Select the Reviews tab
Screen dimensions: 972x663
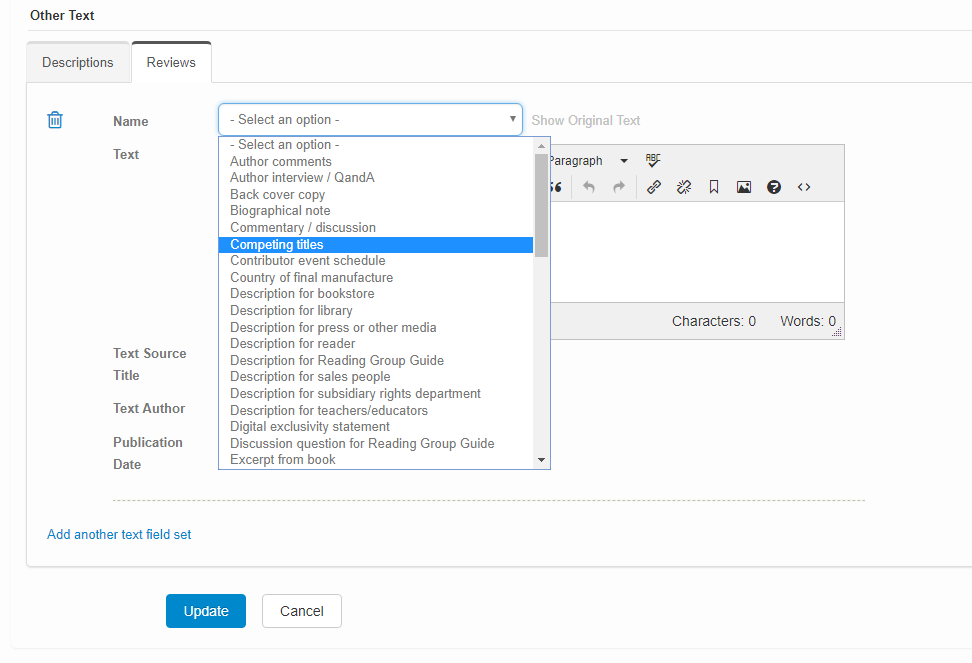tap(171, 62)
